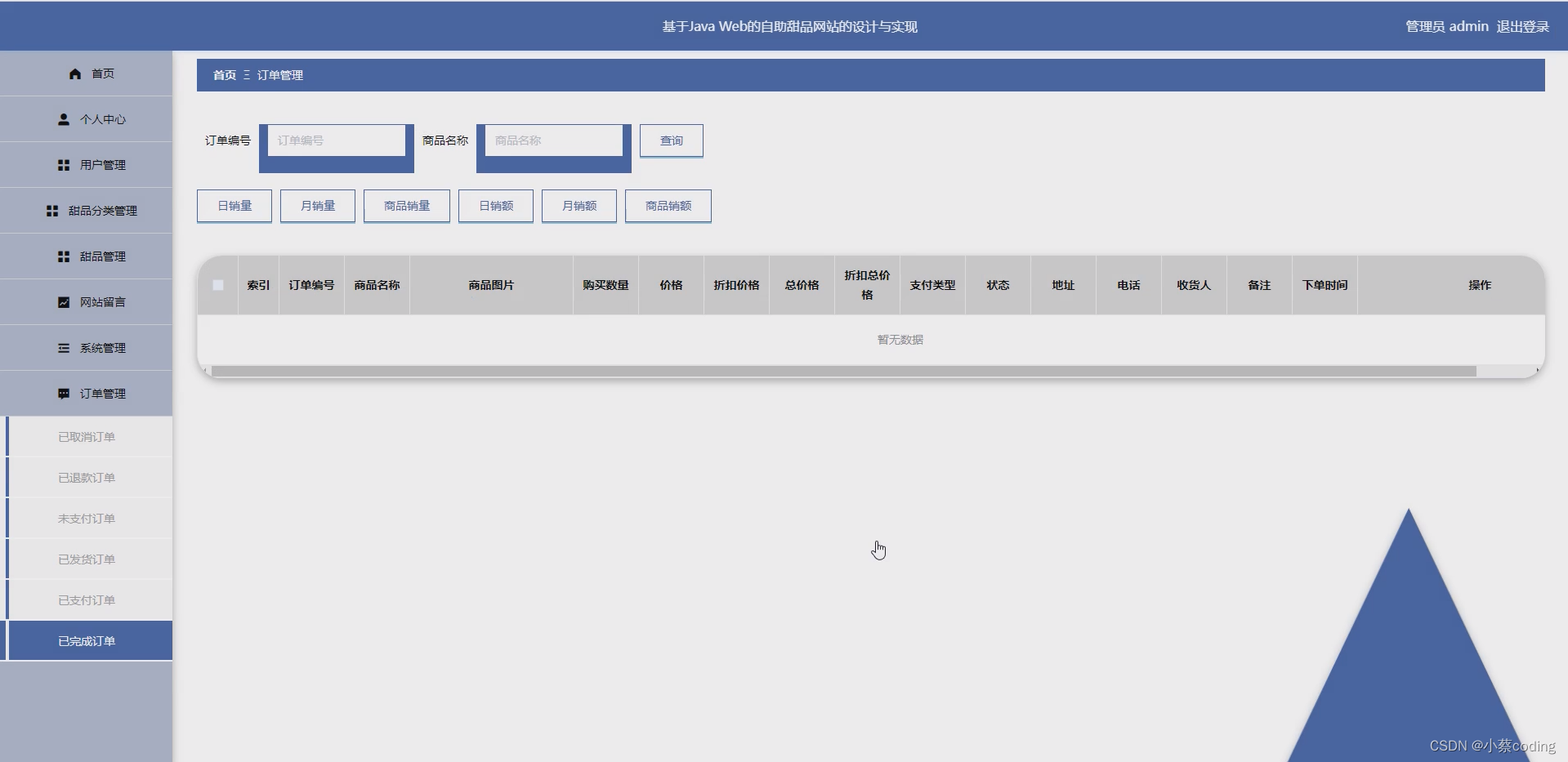Select 未支付订单 submenu item
The width and height of the screenshot is (1568, 762).
pyautogui.click(x=87, y=519)
